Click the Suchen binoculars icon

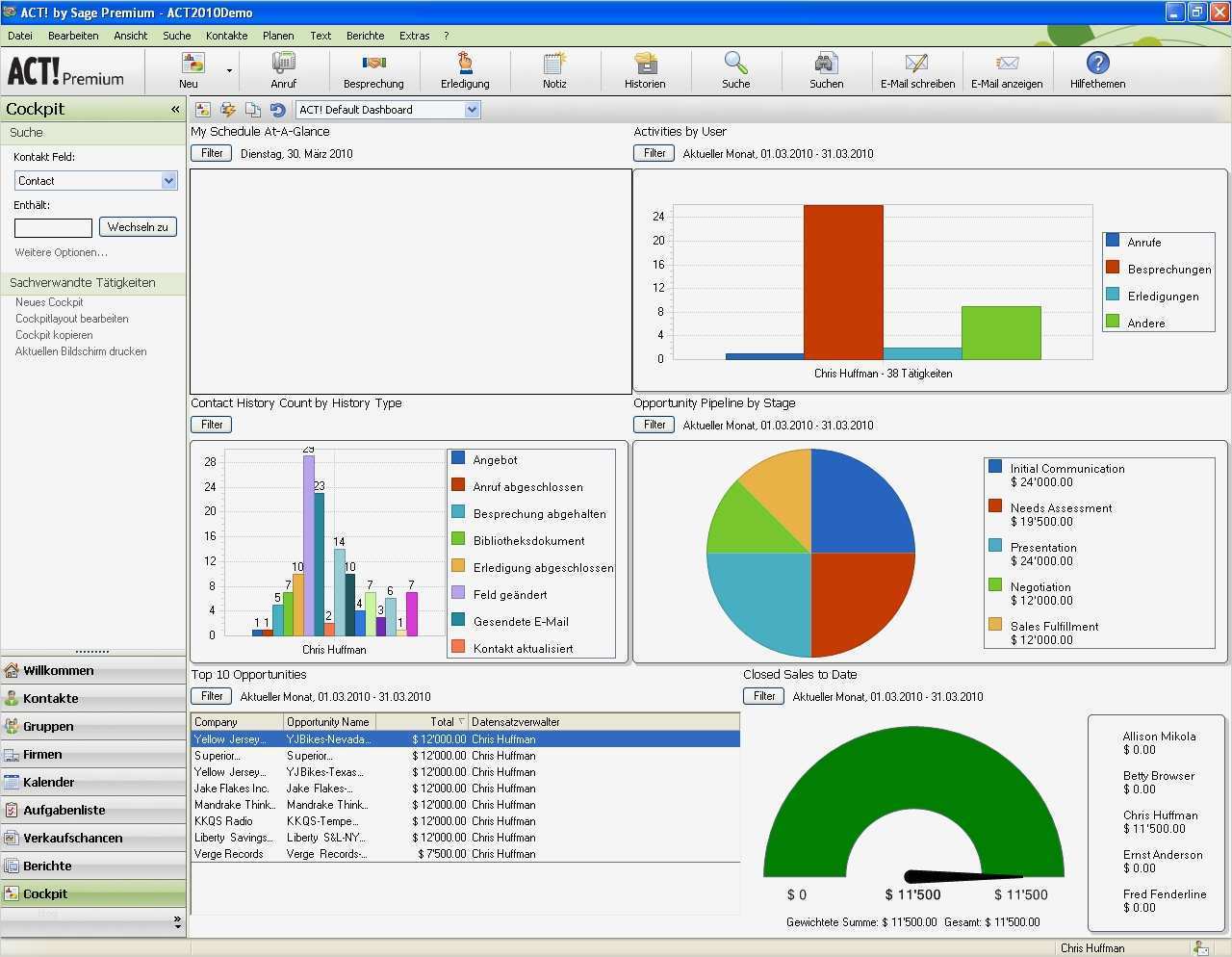826,68
